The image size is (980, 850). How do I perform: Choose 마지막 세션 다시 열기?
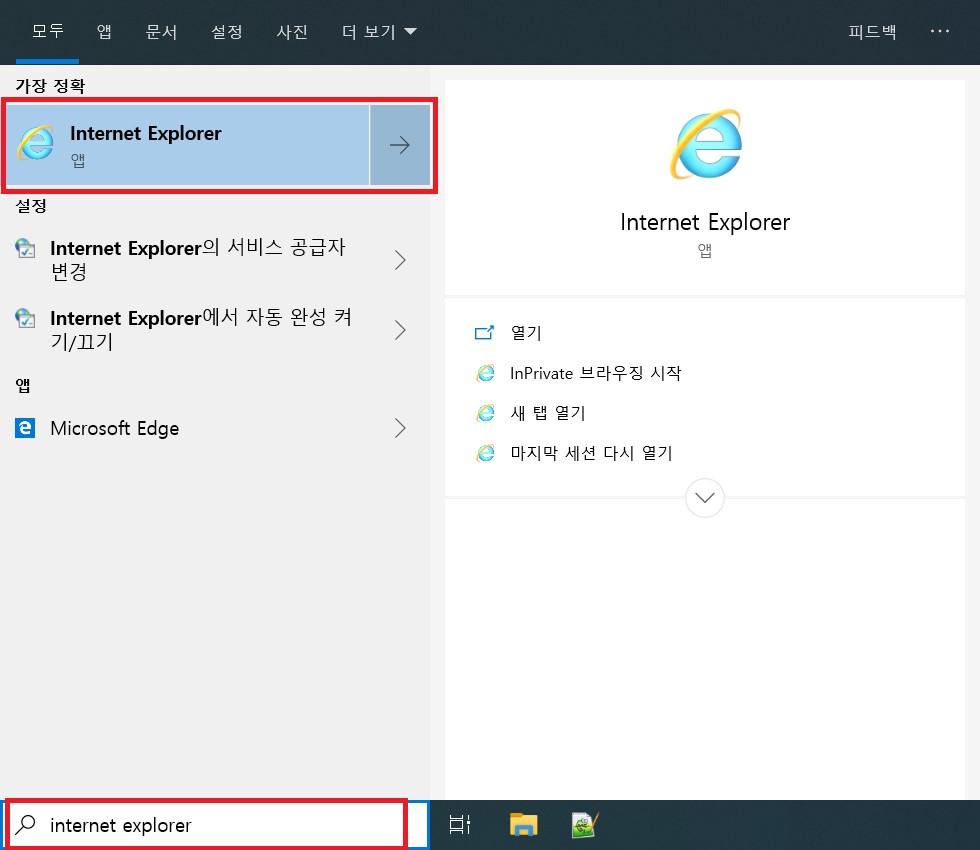tap(591, 453)
